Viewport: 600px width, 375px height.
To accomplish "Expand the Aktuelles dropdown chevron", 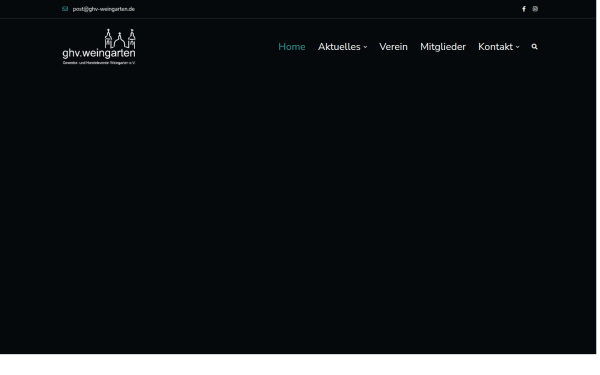I will pyautogui.click(x=365, y=47).
